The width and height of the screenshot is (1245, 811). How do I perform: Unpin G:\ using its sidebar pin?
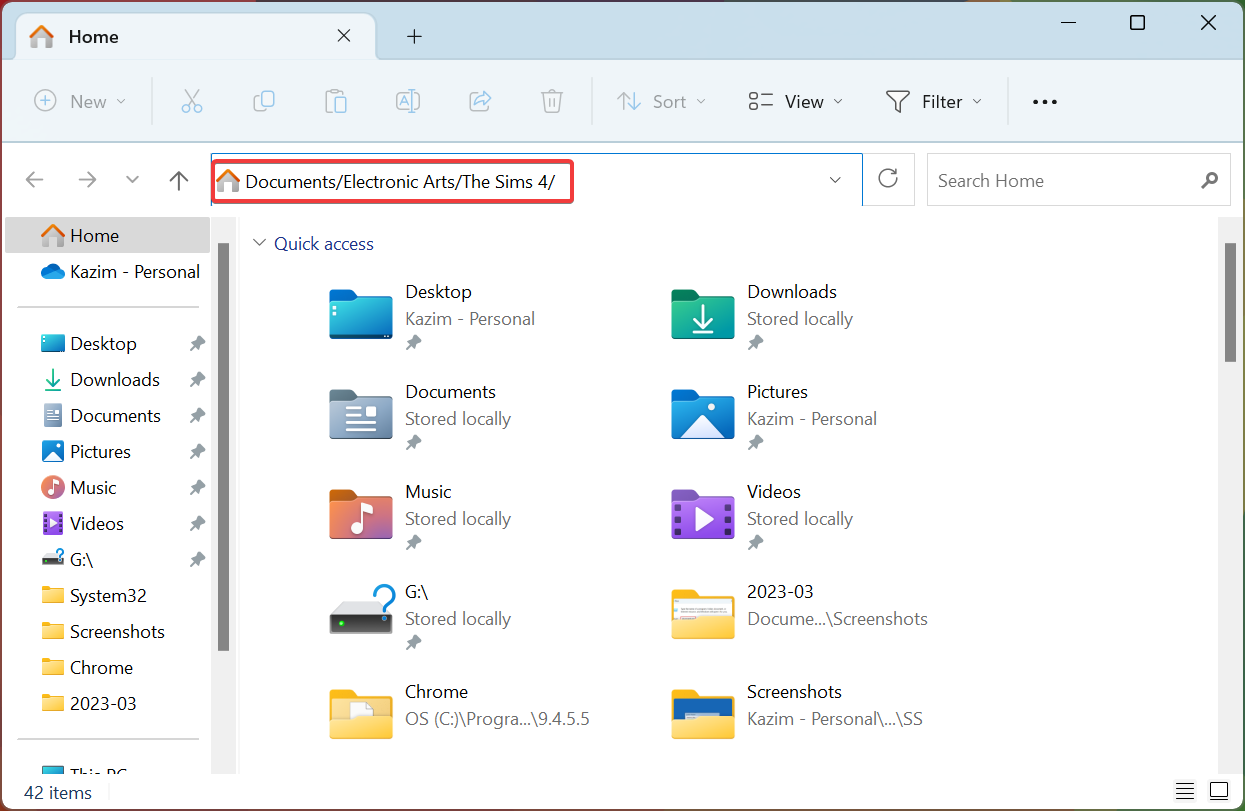pyautogui.click(x=197, y=560)
